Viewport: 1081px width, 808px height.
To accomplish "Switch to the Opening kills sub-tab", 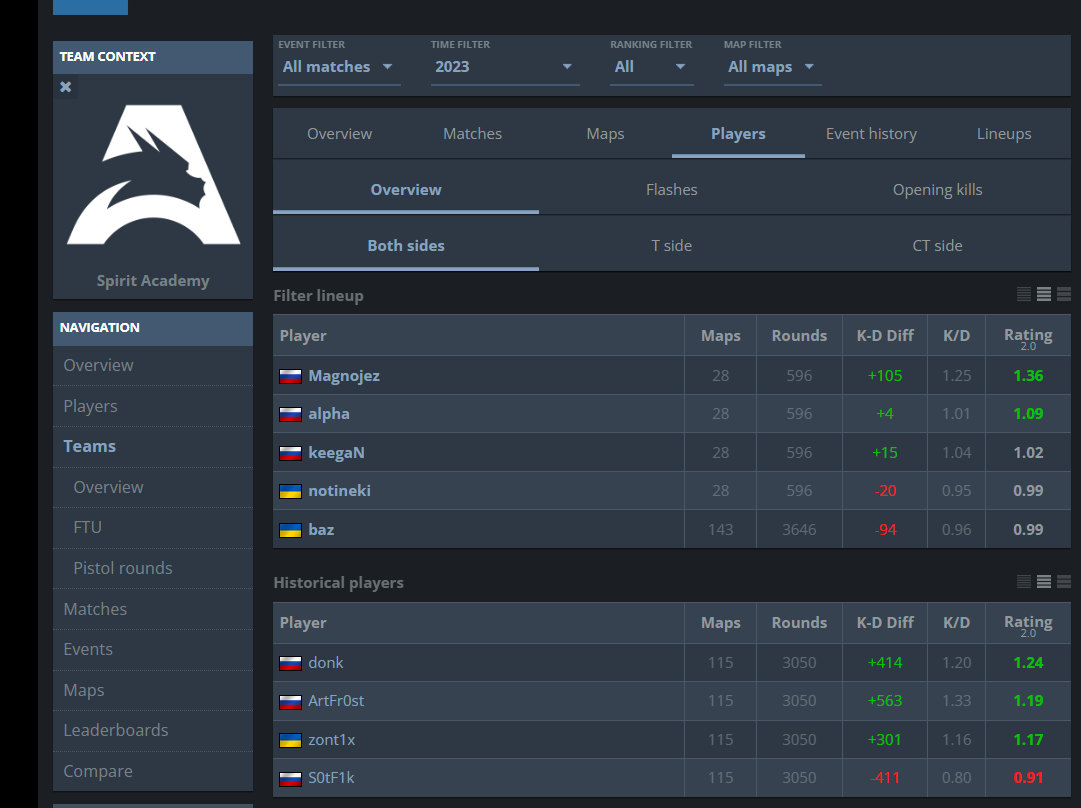I will (x=938, y=190).
